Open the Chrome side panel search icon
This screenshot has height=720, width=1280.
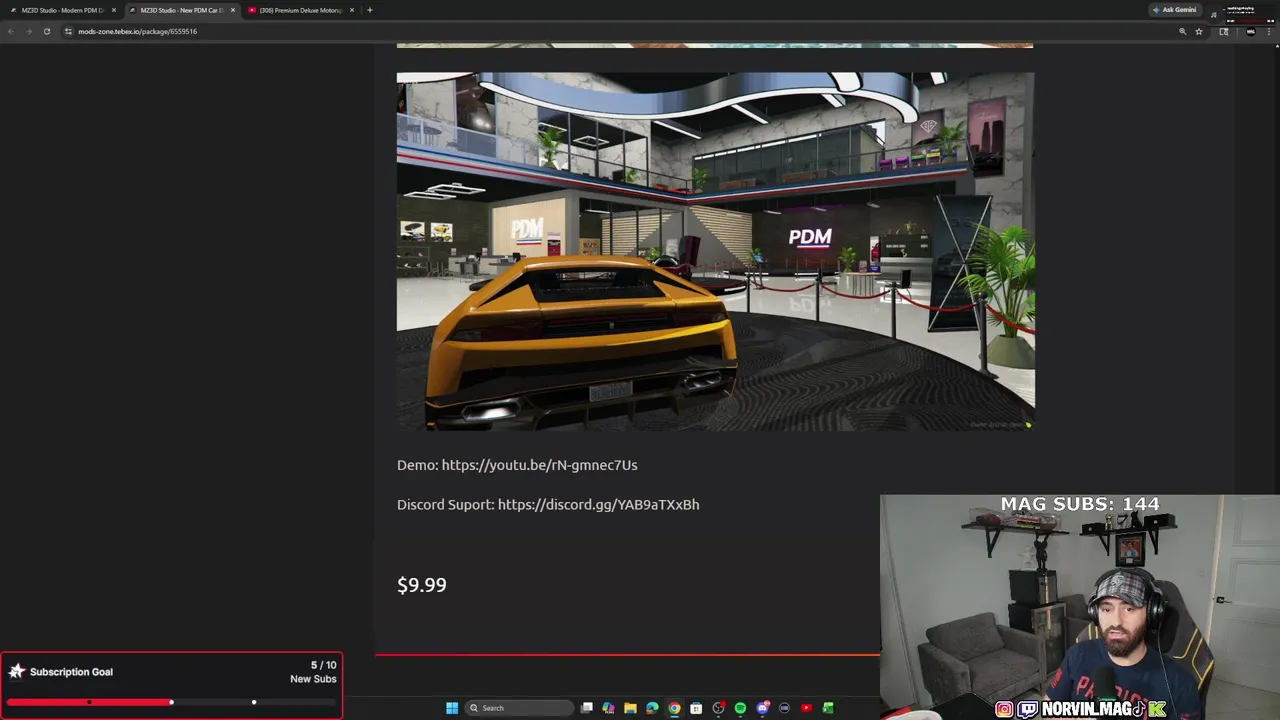1224,31
